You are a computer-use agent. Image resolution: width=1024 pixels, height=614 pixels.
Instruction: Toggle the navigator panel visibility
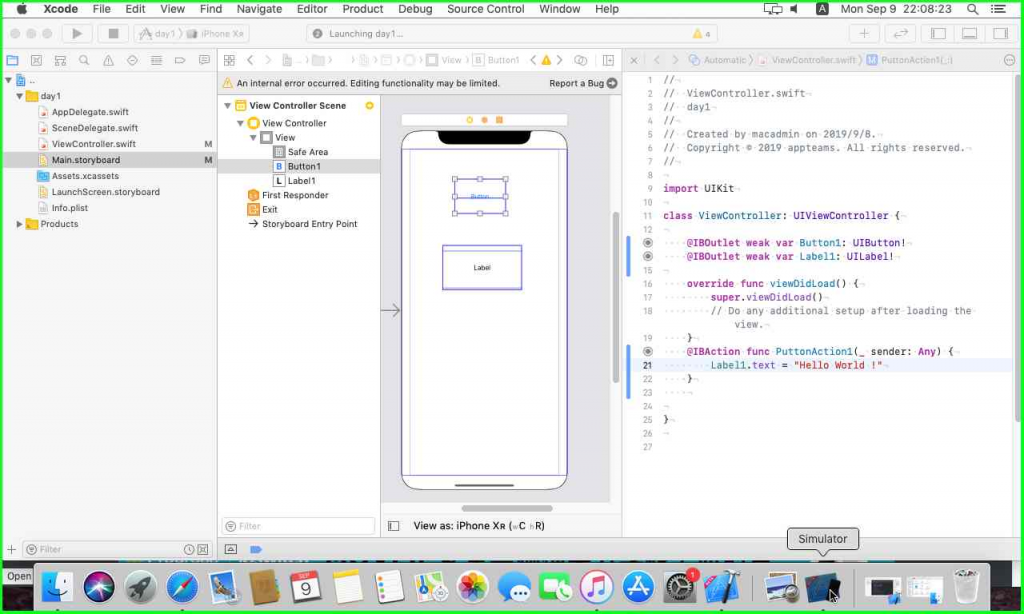point(938,33)
